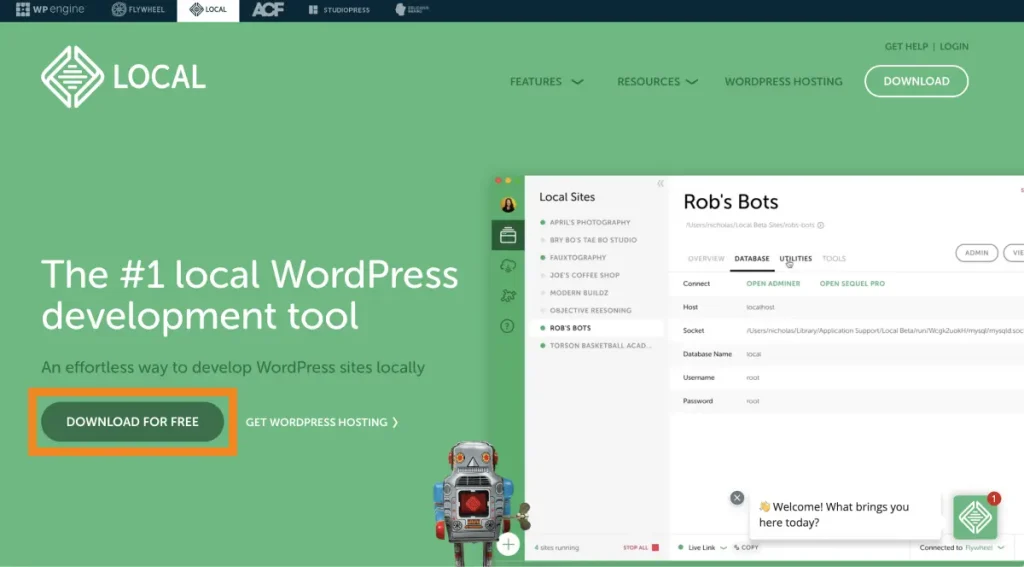Click the Download for Free button
This screenshot has height=567, width=1024.
[133, 422]
